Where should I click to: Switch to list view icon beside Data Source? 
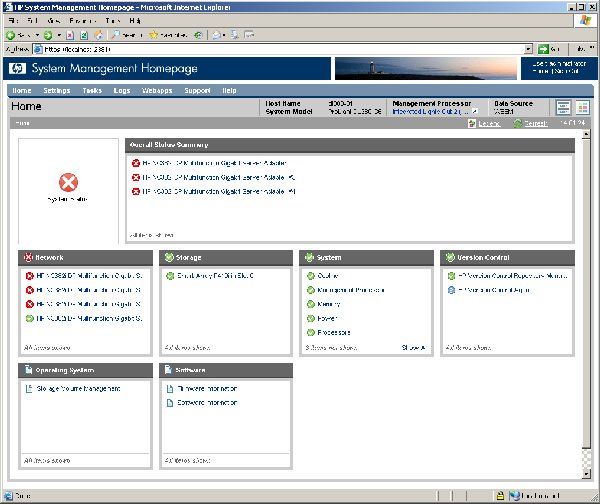563,108
